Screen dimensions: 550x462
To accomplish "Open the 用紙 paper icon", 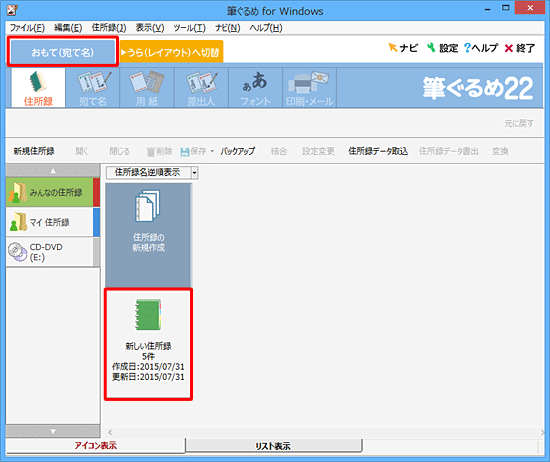I will [147, 88].
